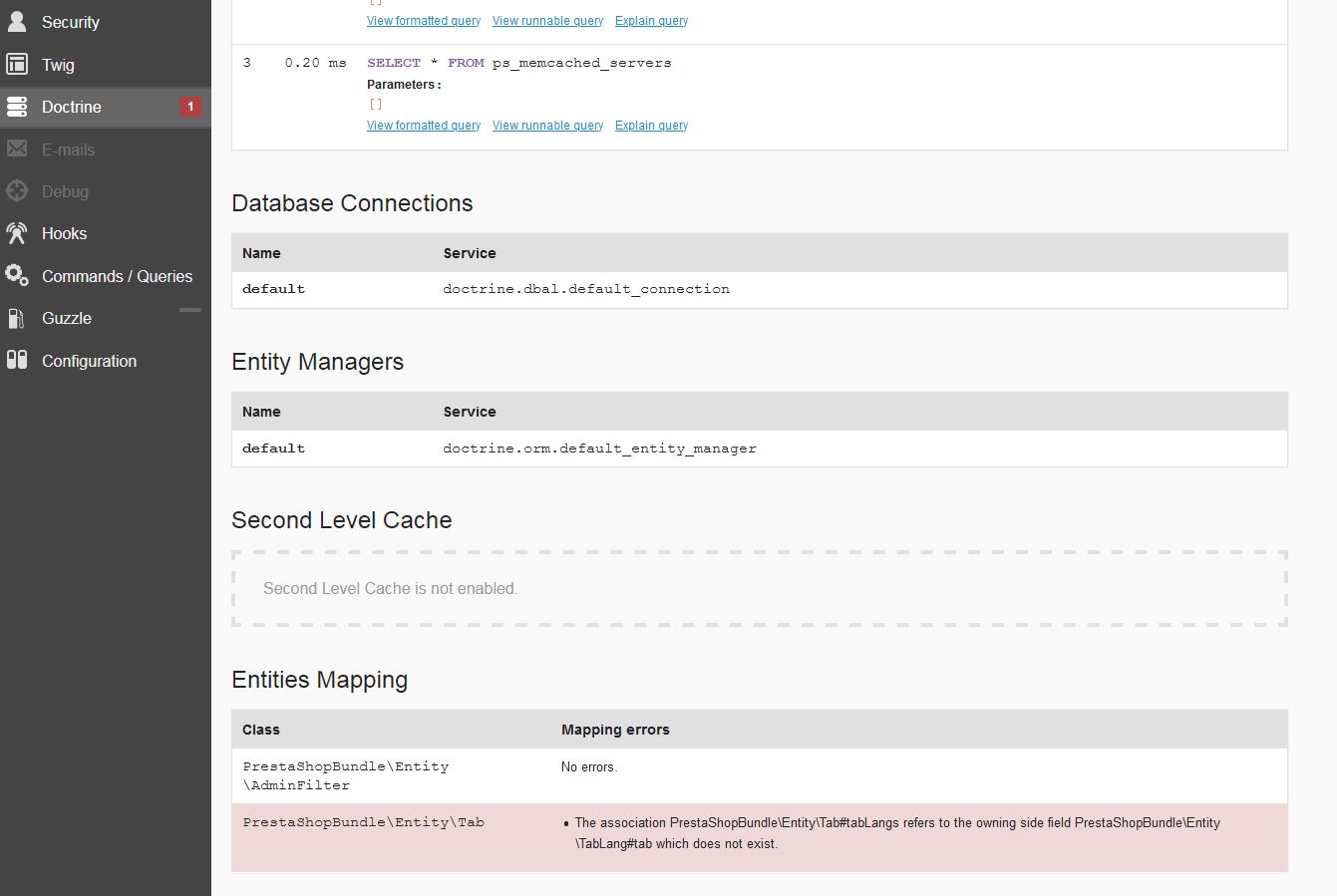The width and height of the screenshot is (1337, 896).
Task: Open the Hooks panel icon
Action: (x=17, y=233)
